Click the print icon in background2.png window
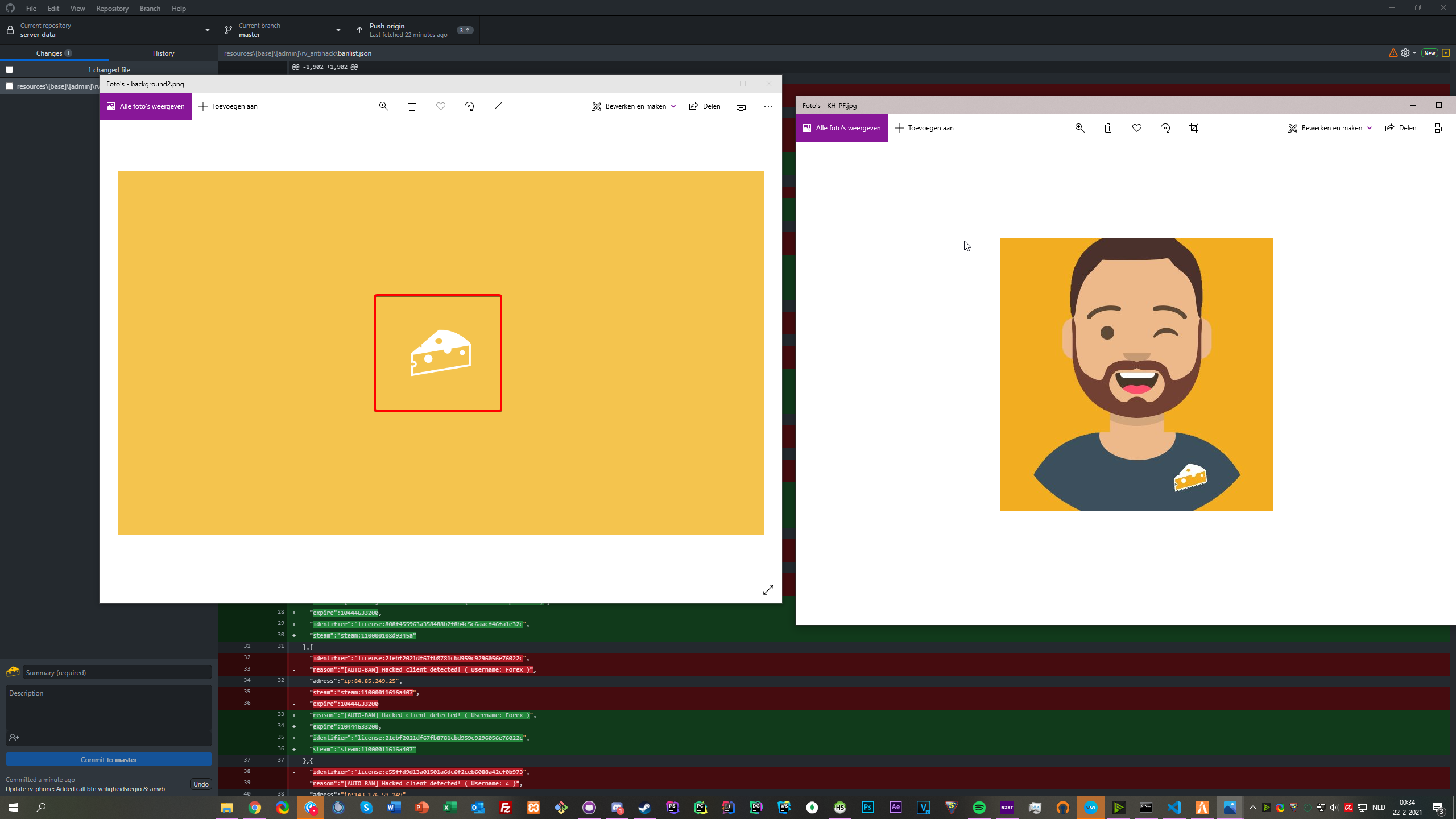This screenshot has width=1456, height=819. [x=741, y=106]
